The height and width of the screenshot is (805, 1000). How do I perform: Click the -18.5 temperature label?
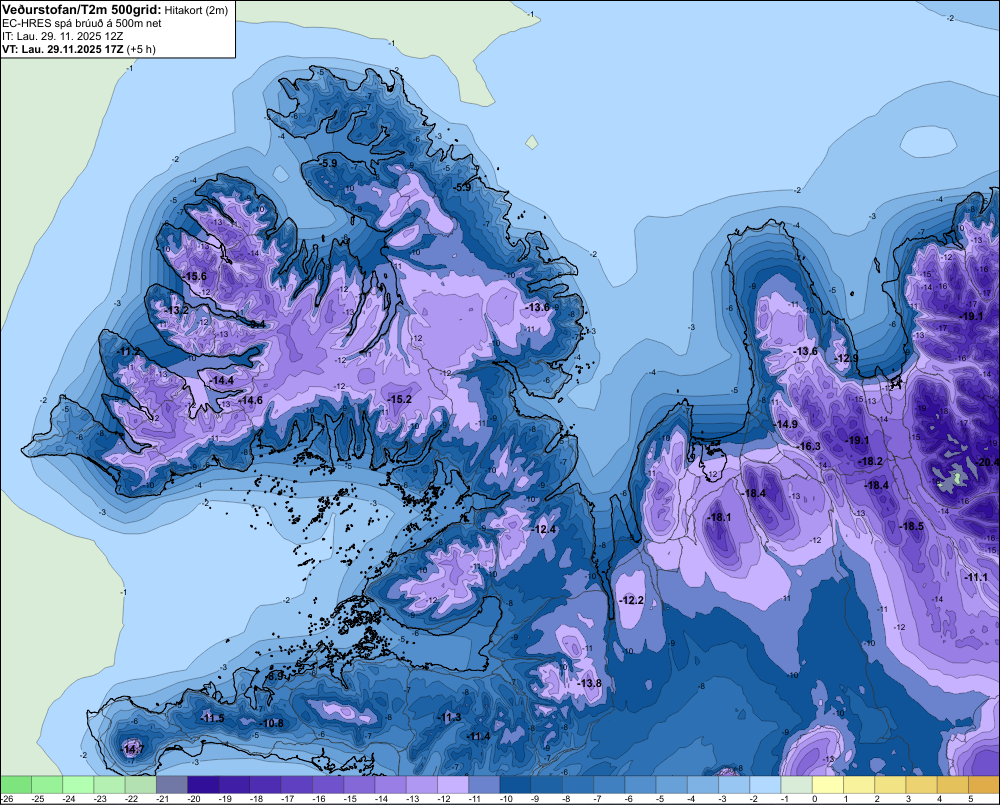click(911, 526)
